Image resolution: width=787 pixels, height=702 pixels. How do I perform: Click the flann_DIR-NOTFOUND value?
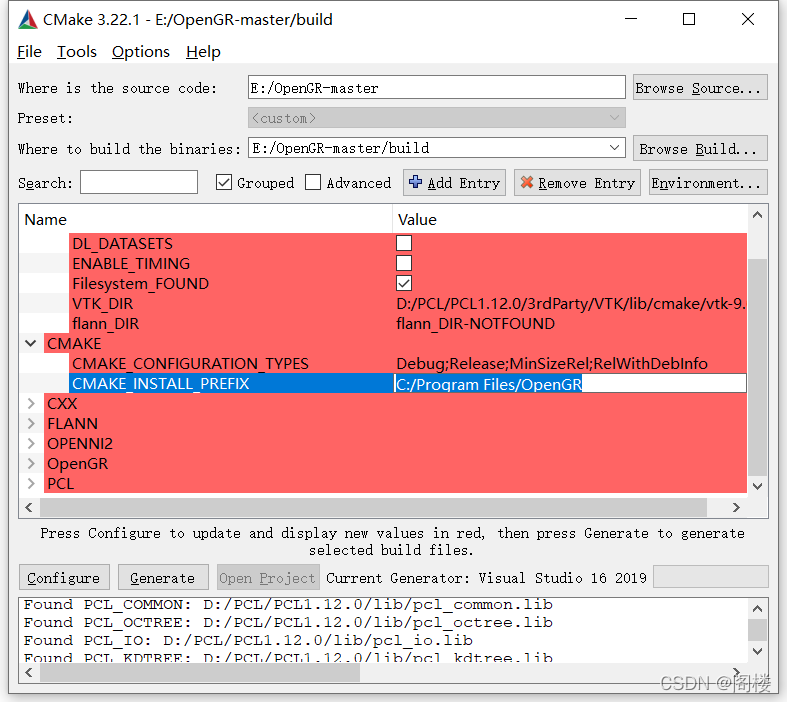(475, 324)
